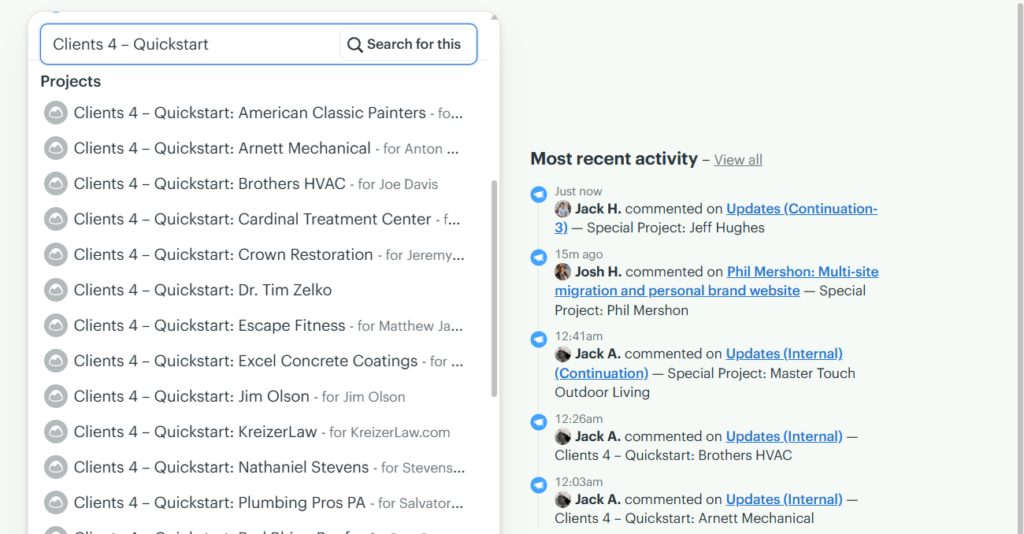The image size is (1024, 534).
Task: Click the comment bubble icon for 15m ago entry
Action: tap(538, 257)
